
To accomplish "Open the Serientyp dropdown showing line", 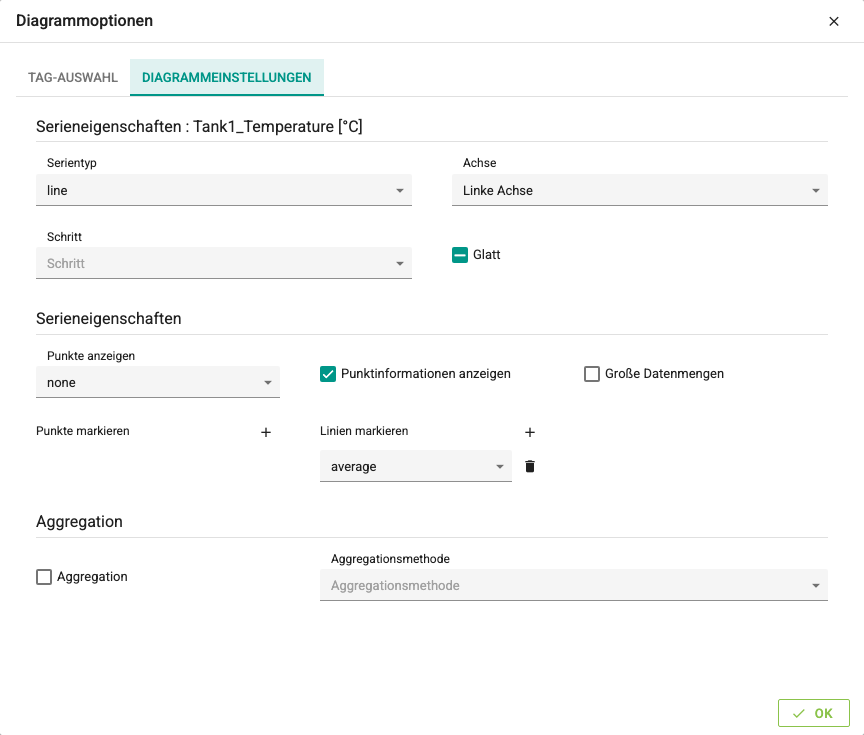I will coord(224,190).
